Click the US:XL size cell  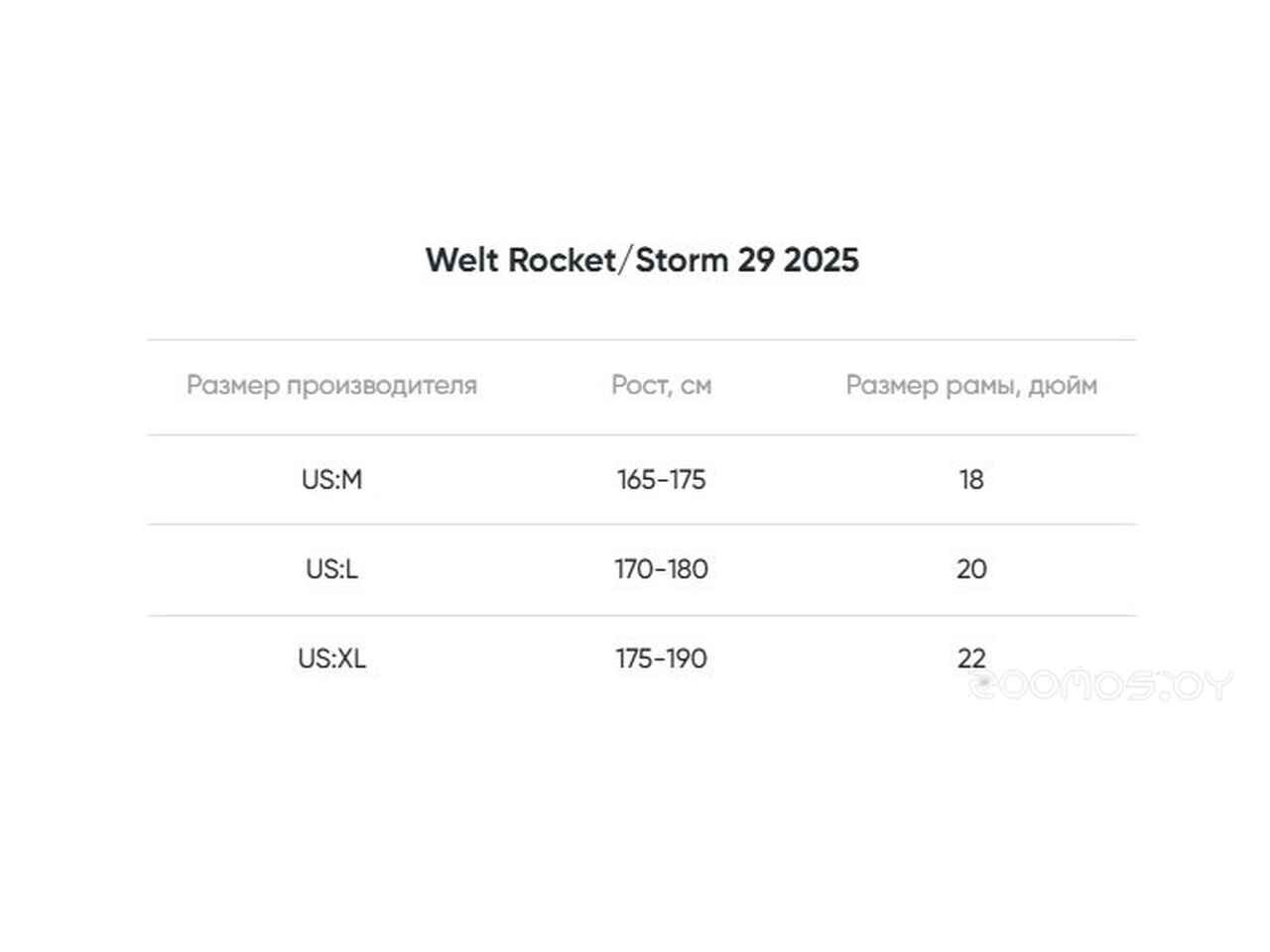[x=331, y=658]
